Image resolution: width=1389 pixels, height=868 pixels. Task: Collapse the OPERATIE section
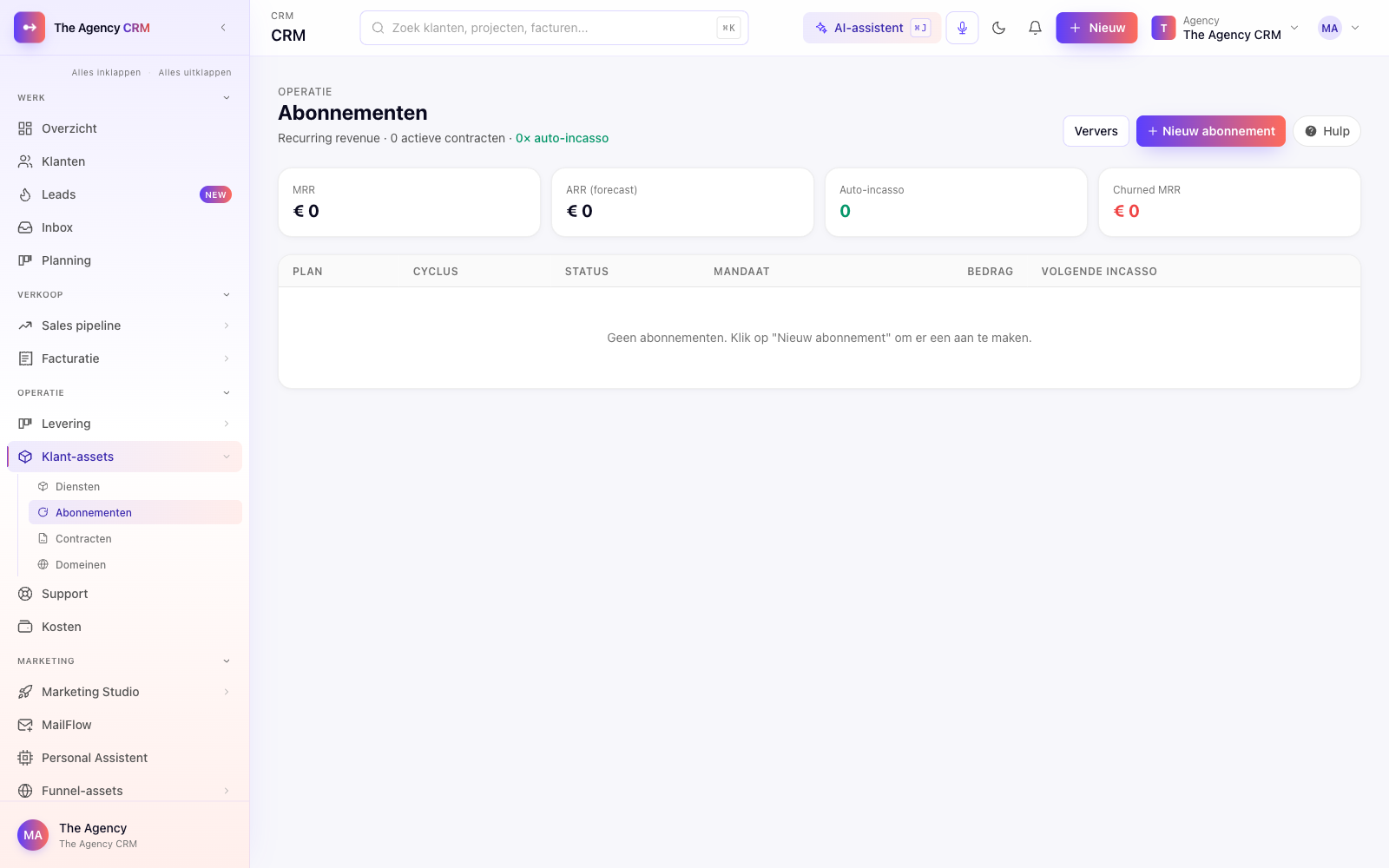tap(227, 393)
